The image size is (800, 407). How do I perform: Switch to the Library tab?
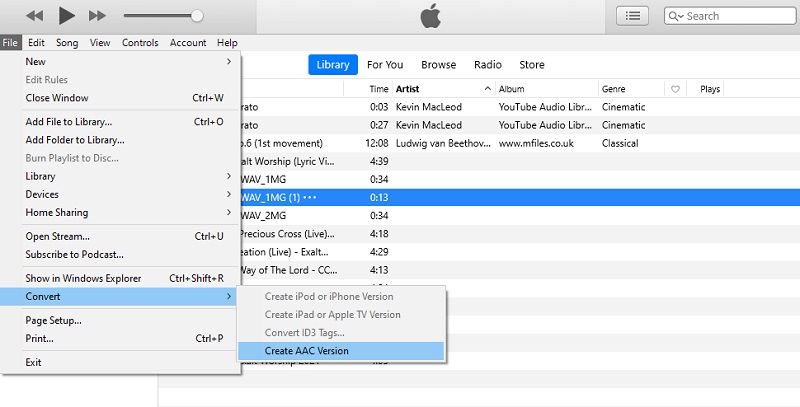333,65
